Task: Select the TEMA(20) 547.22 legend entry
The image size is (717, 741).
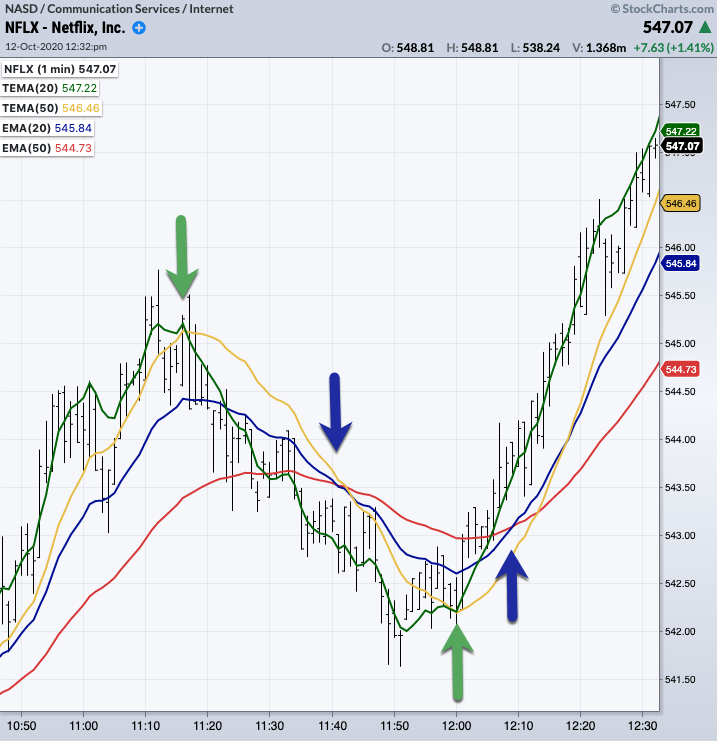Action: [x=50, y=88]
